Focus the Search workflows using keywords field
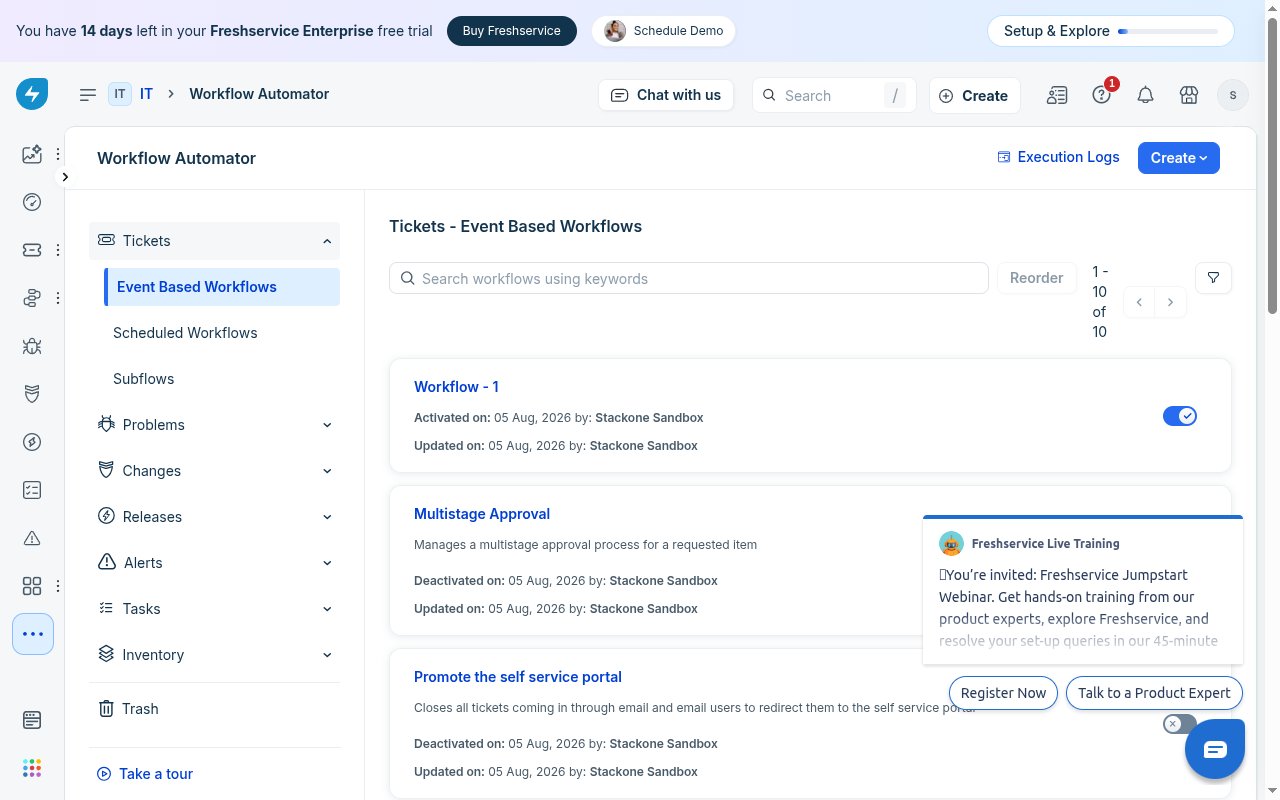The width and height of the screenshot is (1280, 800). (689, 278)
